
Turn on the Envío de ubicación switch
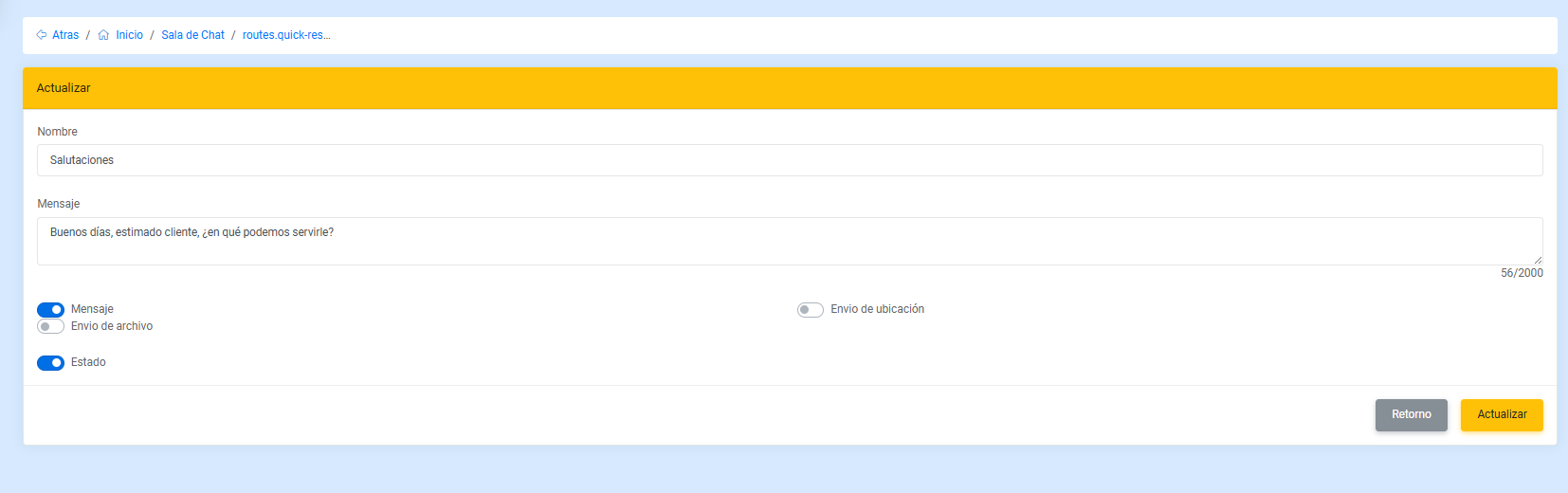tap(810, 310)
